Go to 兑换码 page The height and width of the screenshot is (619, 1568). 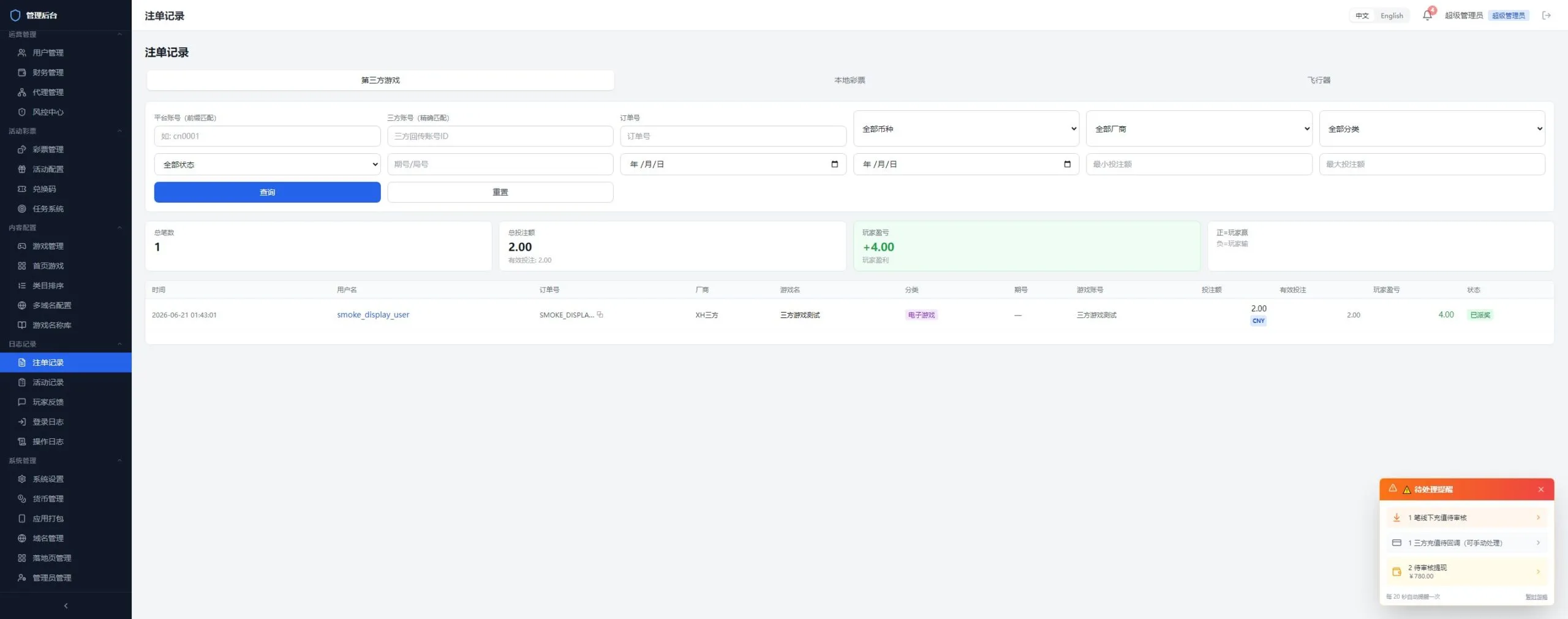(66, 189)
